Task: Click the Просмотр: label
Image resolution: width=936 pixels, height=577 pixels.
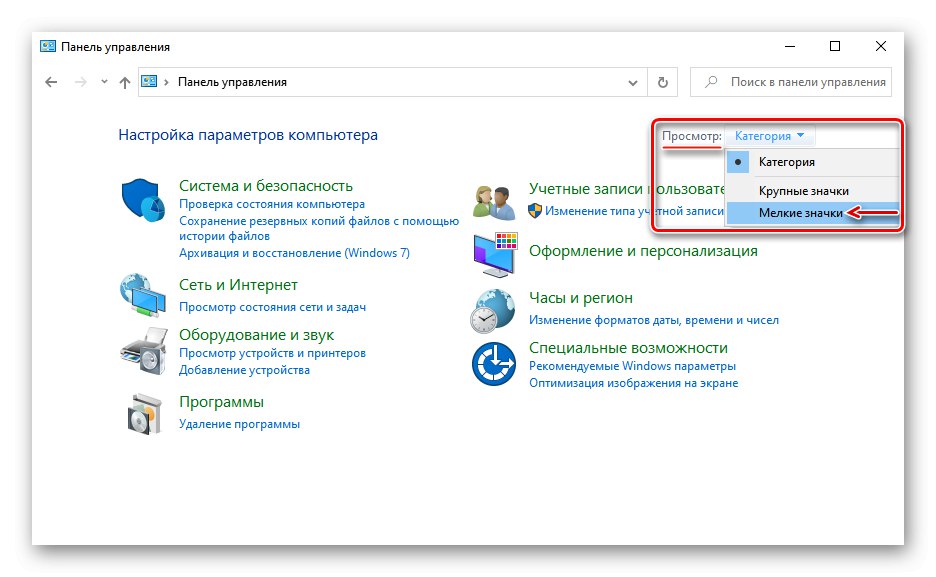Action: 692,136
